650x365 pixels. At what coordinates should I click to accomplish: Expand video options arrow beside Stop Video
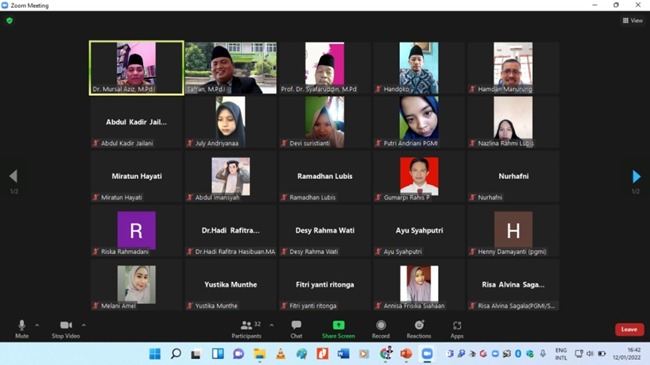84,325
